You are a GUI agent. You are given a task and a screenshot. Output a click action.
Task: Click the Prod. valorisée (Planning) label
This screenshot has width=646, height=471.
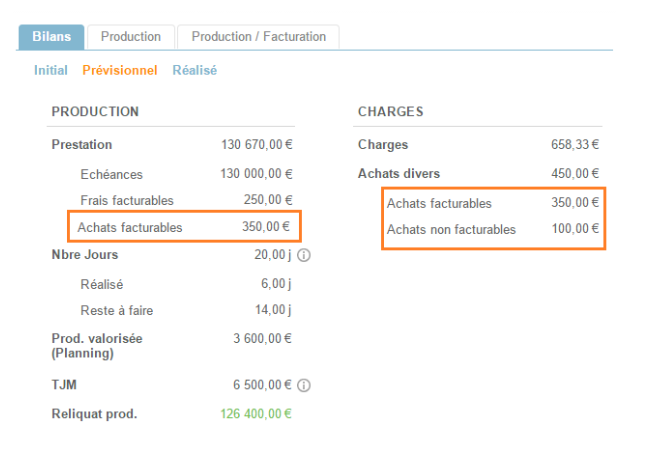[97, 345]
